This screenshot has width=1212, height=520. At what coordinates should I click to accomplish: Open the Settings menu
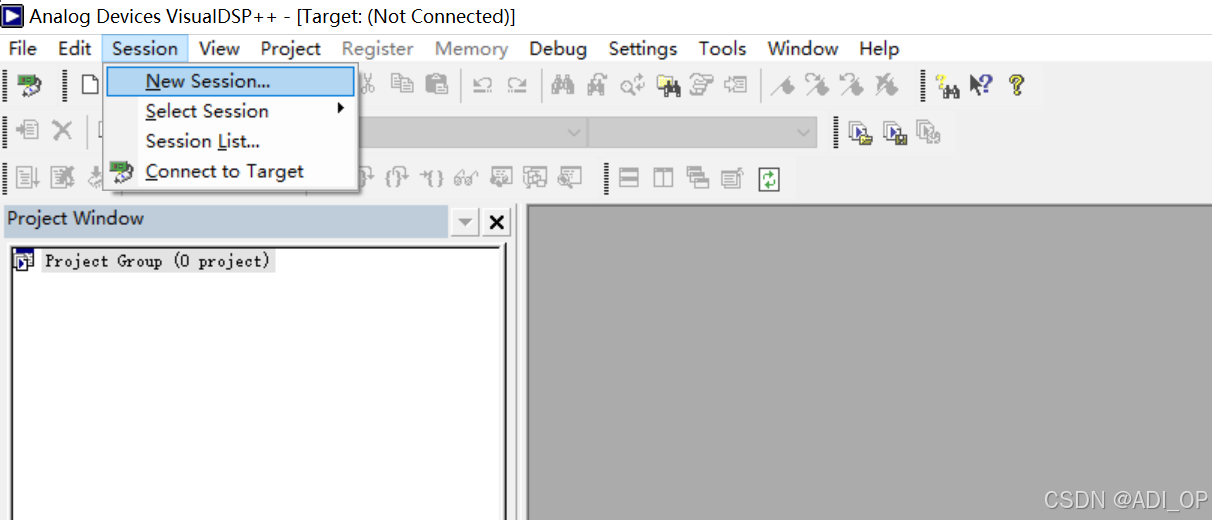643,48
